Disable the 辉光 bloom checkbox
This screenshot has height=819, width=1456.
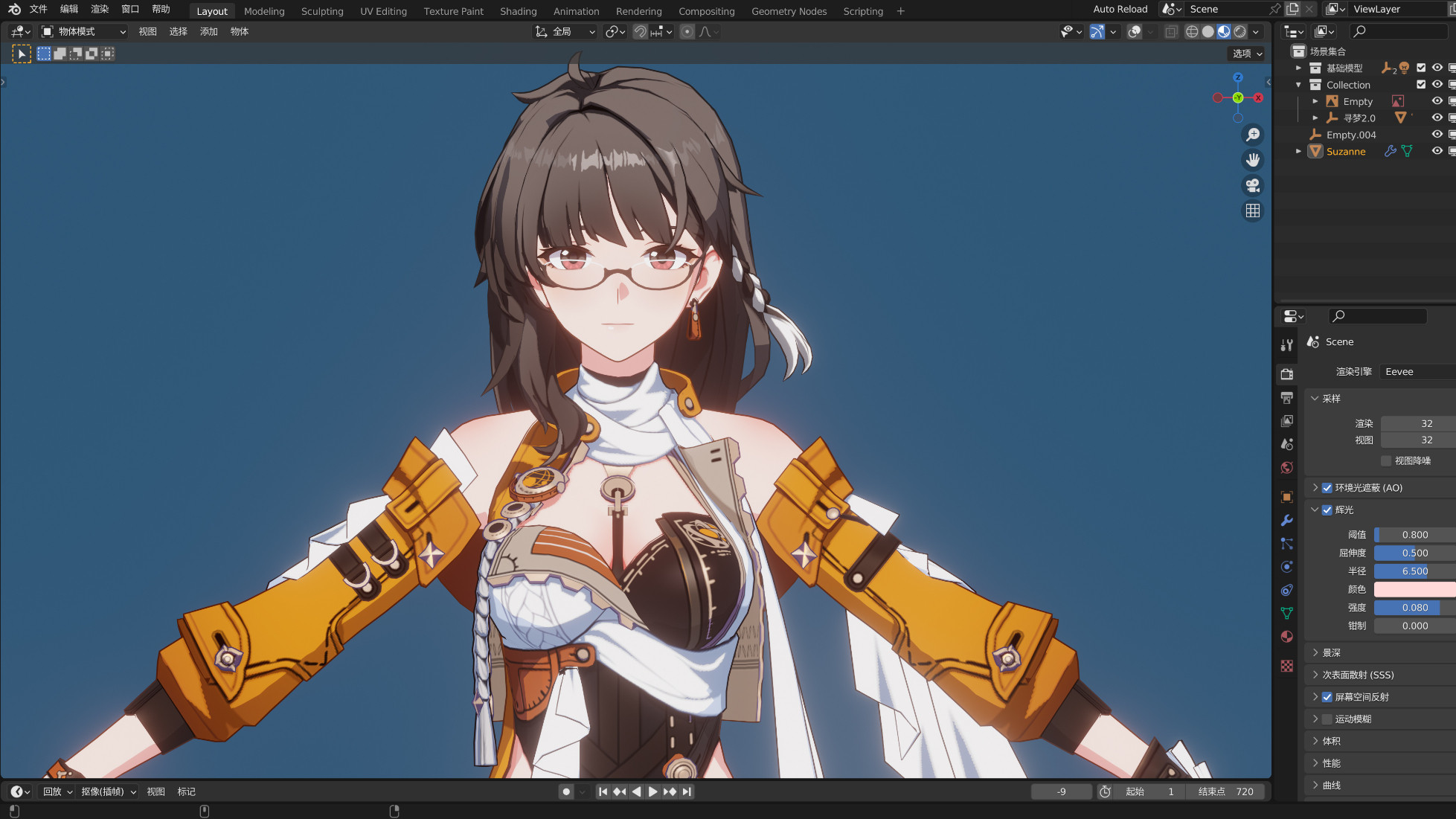(x=1327, y=510)
